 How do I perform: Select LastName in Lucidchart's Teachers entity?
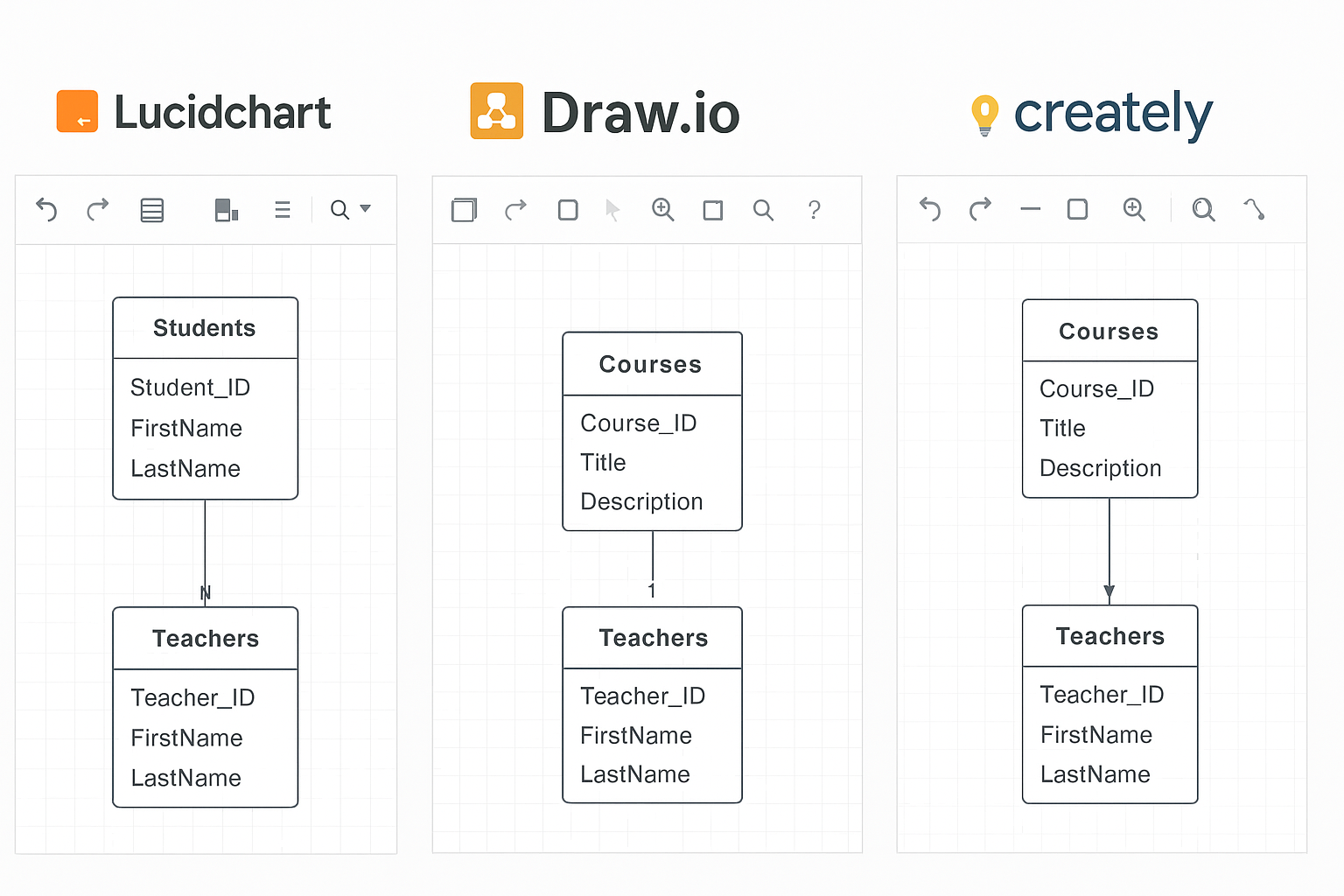(x=185, y=779)
